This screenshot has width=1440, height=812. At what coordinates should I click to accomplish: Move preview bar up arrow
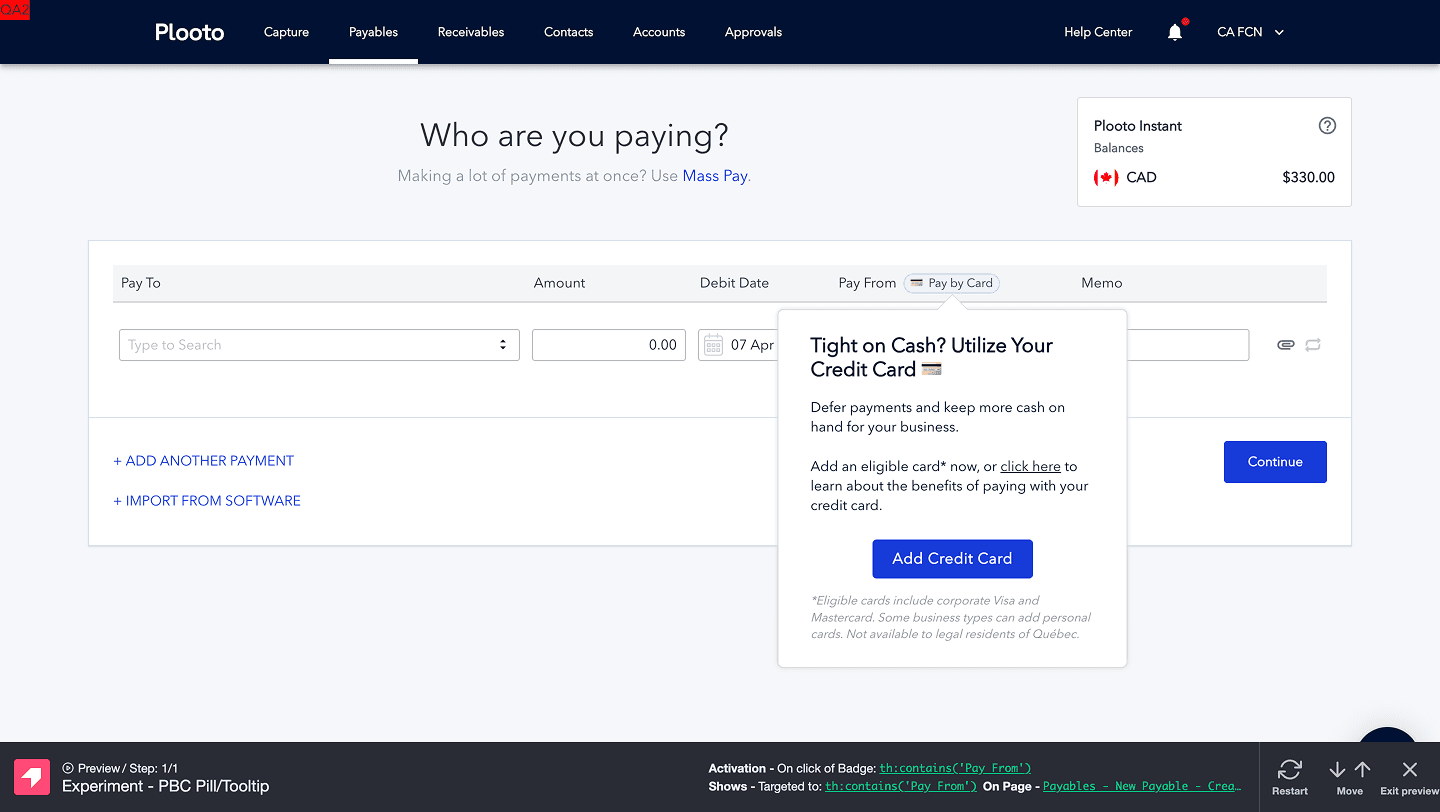coord(1362,769)
